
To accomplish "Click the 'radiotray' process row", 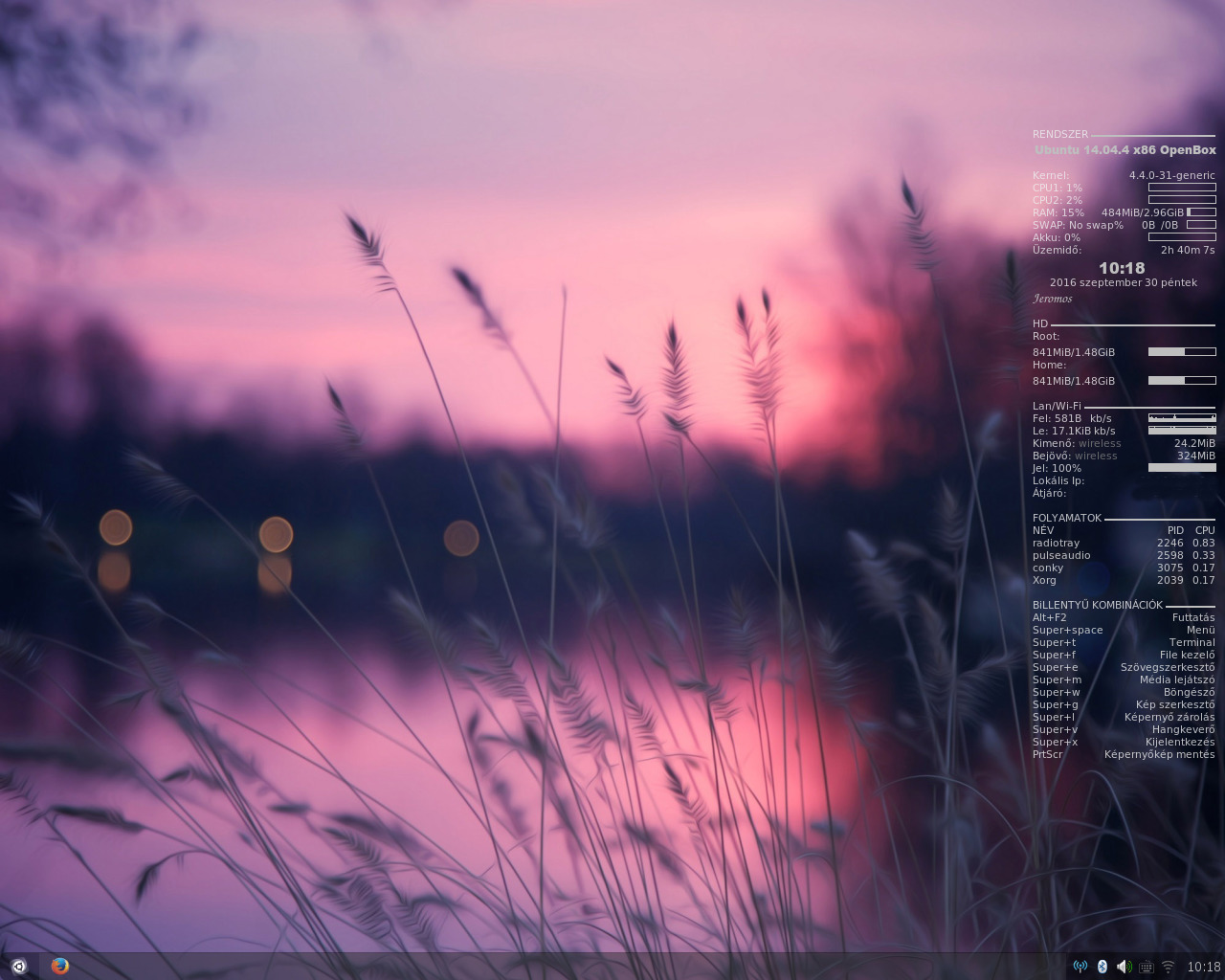I will (1124, 543).
